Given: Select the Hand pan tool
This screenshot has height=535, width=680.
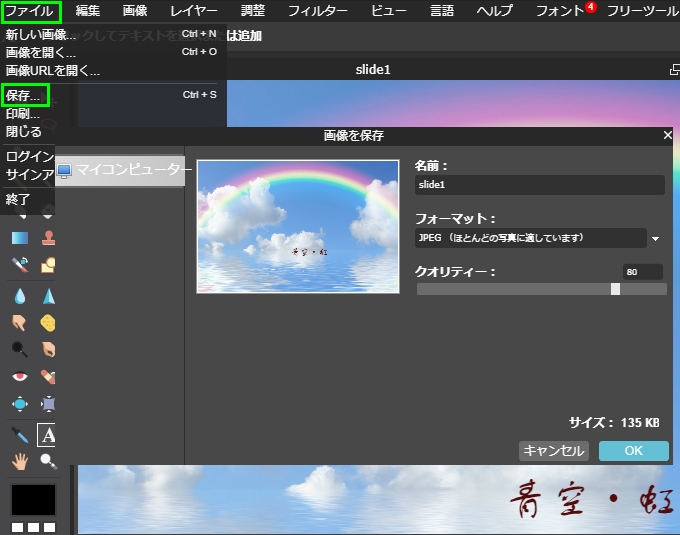Looking at the screenshot, I should pos(20,461).
